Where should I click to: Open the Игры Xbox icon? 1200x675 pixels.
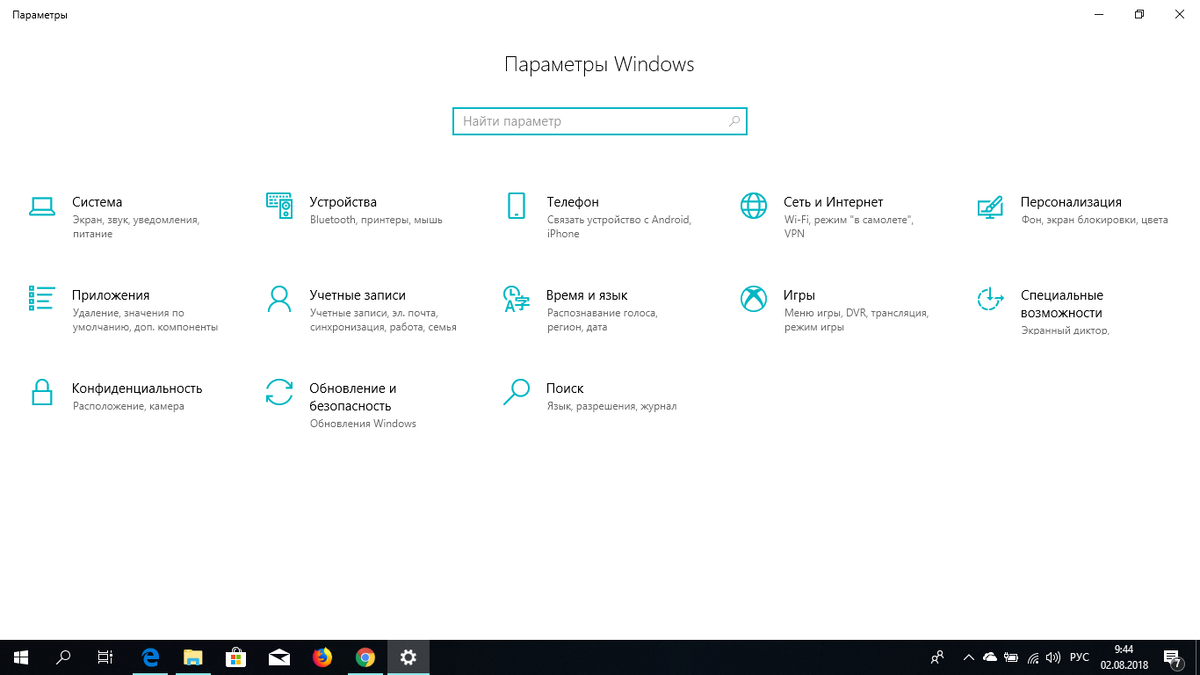(753, 298)
